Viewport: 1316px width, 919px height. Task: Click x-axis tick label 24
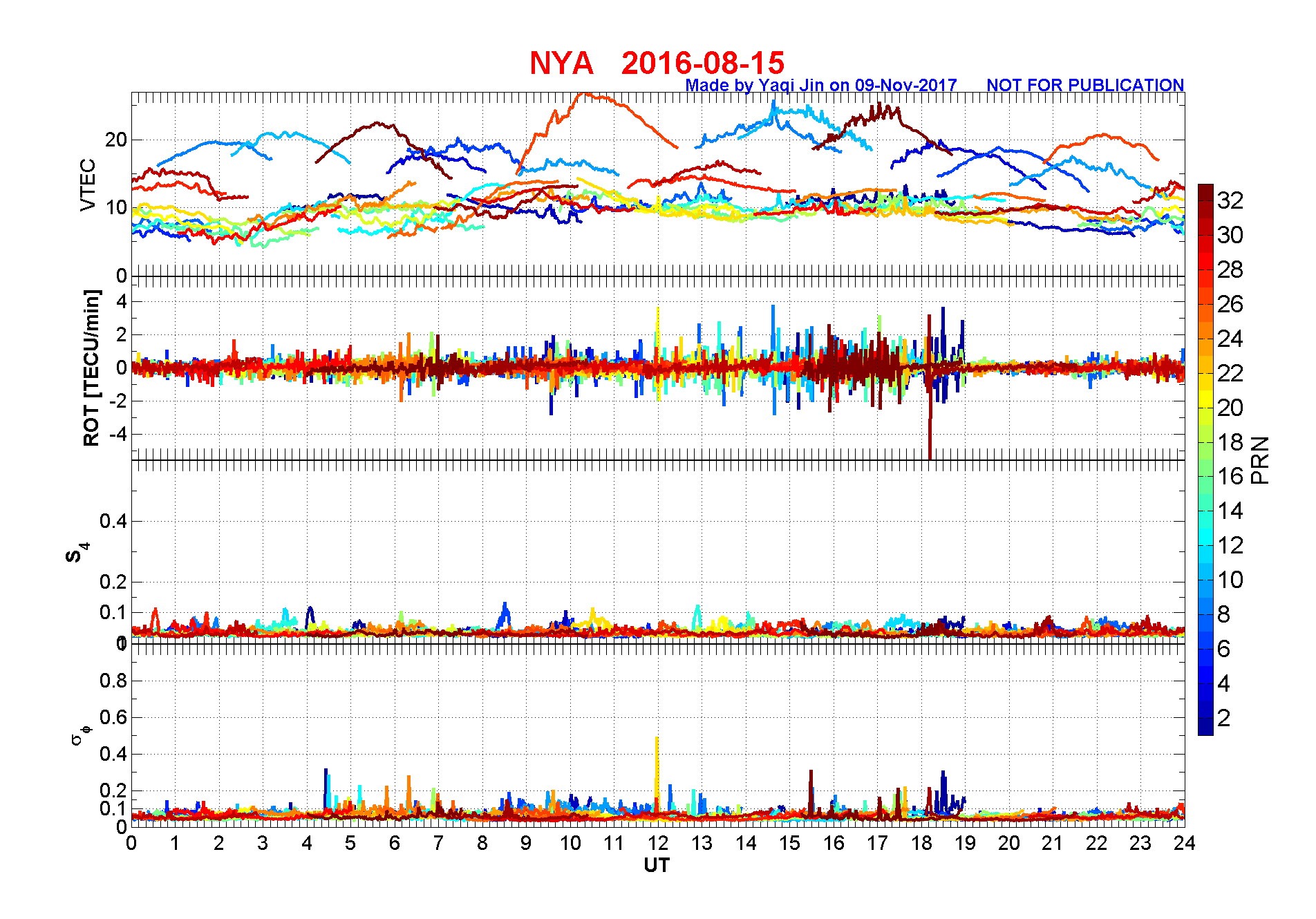[x=1184, y=843]
